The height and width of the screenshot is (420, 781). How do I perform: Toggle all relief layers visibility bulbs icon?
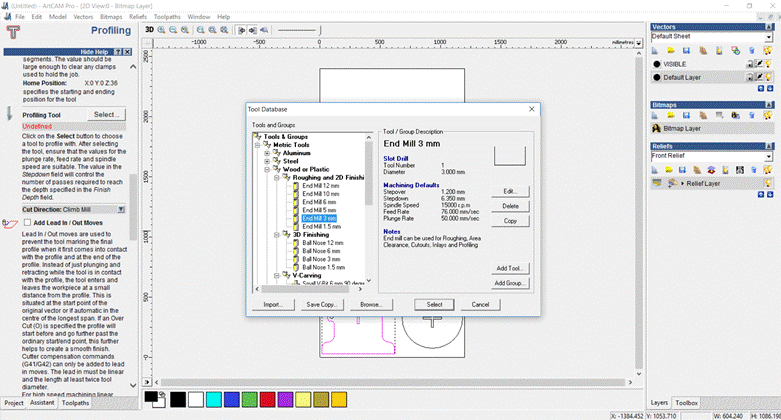[x=768, y=170]
